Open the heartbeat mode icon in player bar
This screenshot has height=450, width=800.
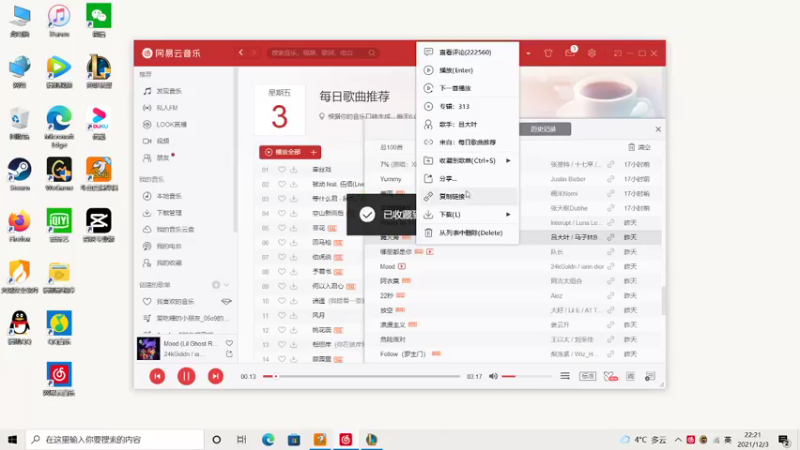610,377
